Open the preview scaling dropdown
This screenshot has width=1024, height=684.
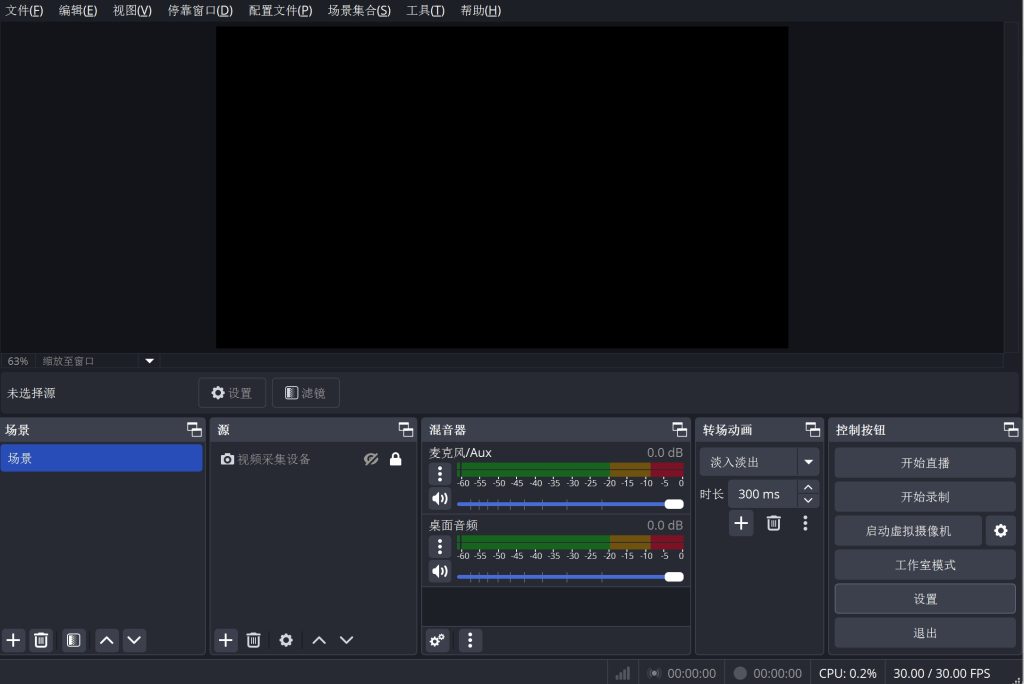[150, 361]
